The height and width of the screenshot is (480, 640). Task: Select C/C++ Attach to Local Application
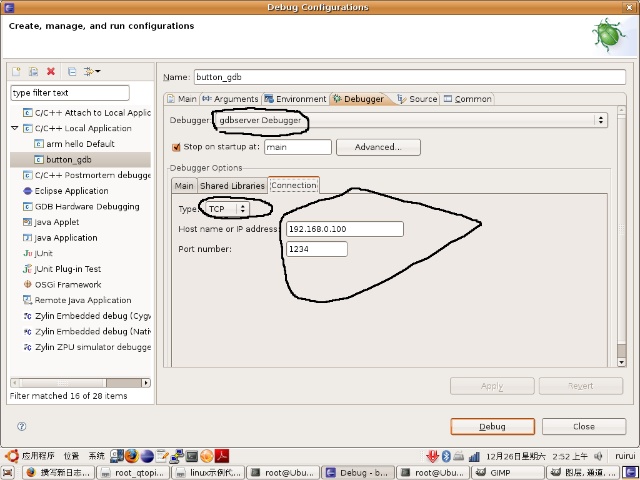coord(87,113)
